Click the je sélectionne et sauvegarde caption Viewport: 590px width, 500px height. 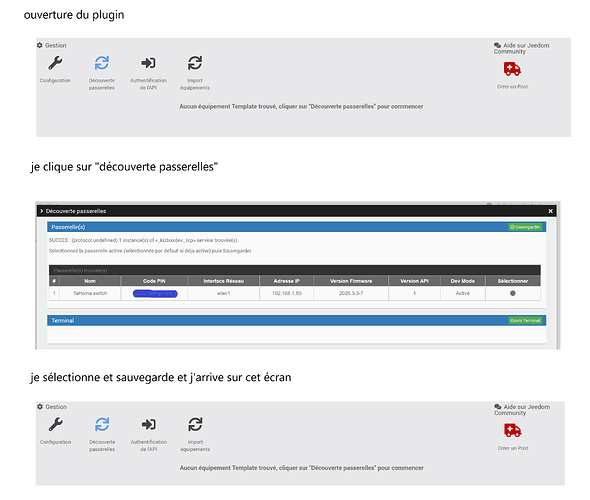[x=161, y=377]
